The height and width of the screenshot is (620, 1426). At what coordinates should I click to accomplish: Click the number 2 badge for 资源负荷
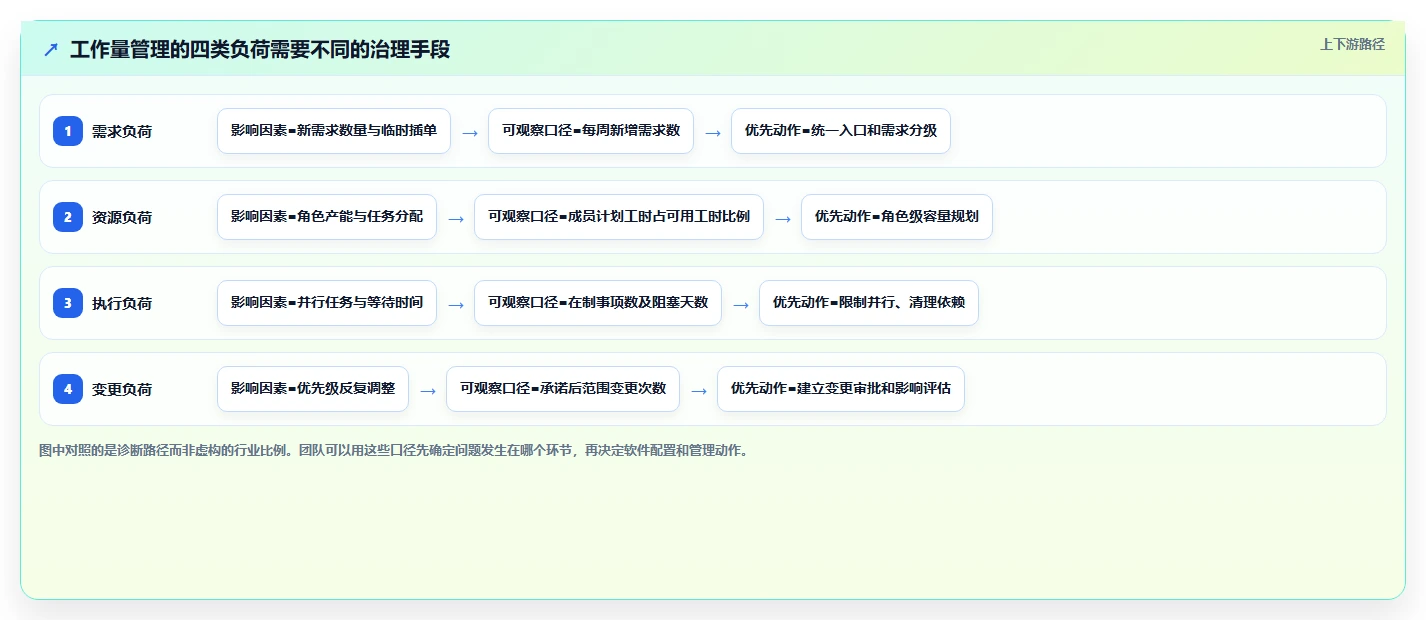(68, 217)
